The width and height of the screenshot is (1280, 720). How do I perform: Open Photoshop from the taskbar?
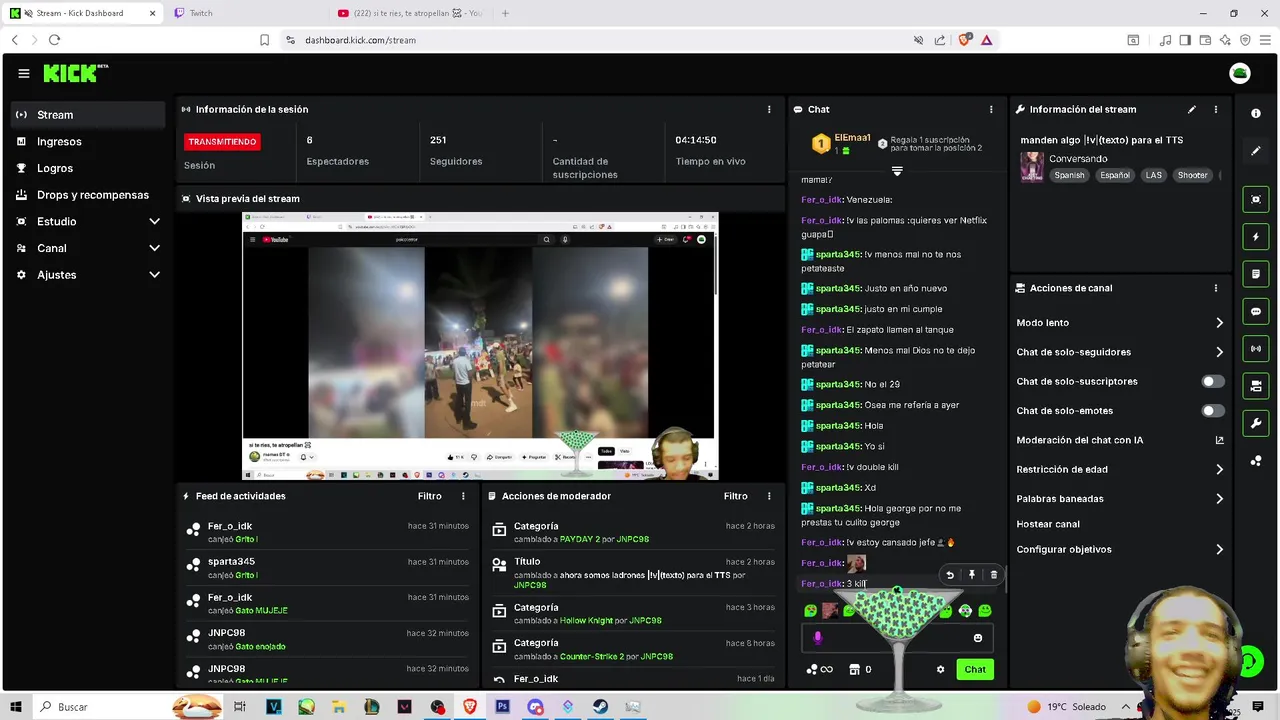pyautogui.click(x=503, y=707)
